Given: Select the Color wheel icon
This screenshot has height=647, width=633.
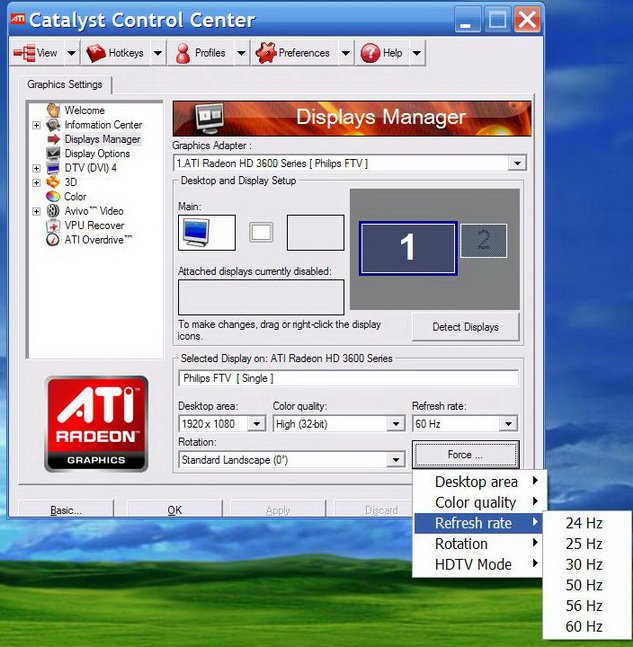Looking at the screenshot, I should [x=53, y=196].
